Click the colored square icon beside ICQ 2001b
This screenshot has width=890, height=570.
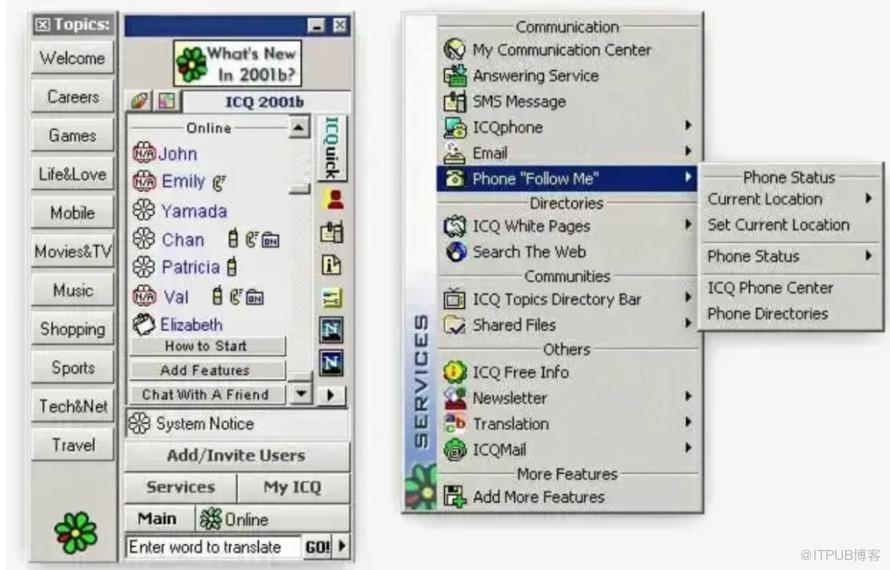pyautogui.click(x=167, y=102)
